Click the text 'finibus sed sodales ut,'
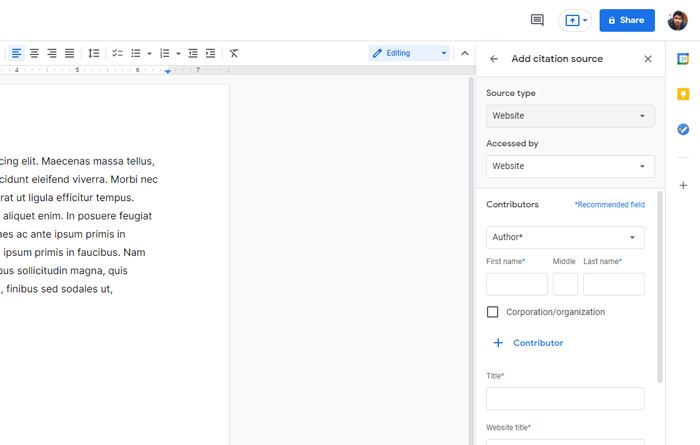This screenshot has width=700, height=445. [59, 289]
